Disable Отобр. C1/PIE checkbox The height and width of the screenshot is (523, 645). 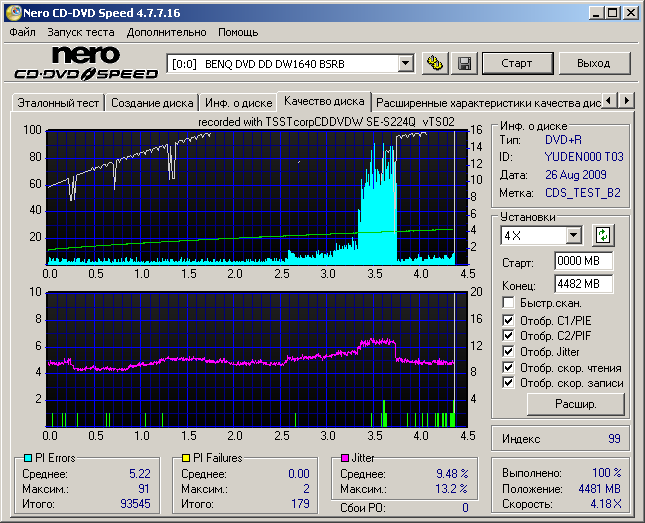point(508,320)
